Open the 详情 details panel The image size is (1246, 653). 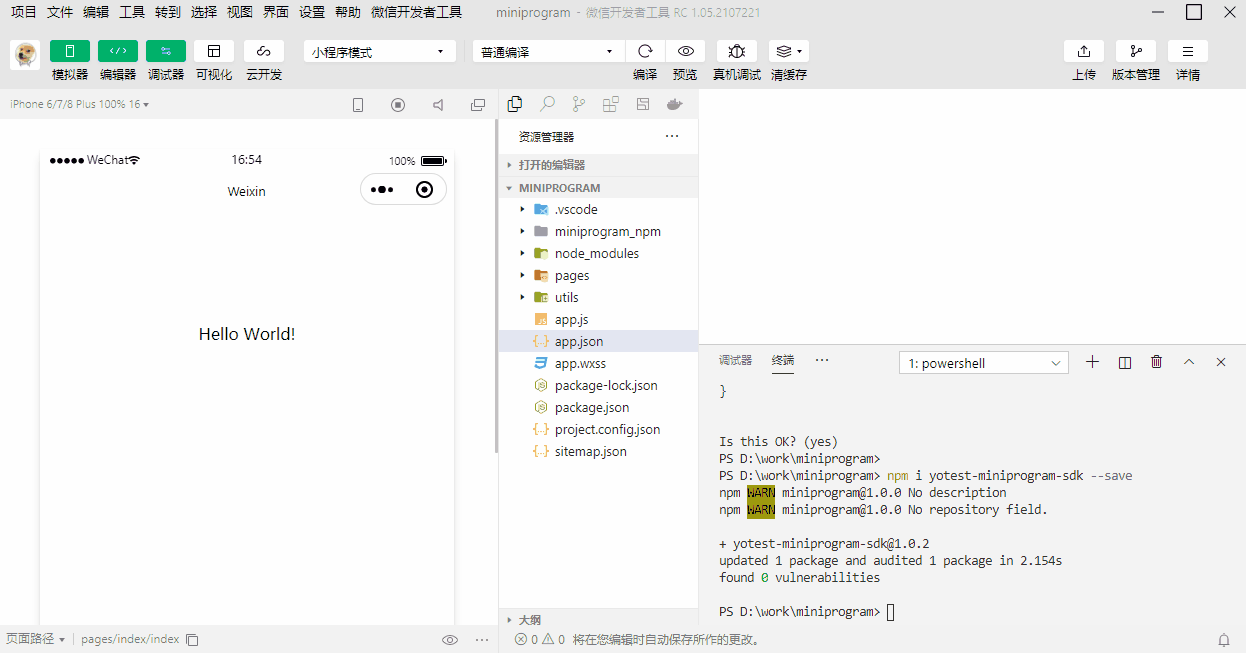click(x=1188, y=51)
